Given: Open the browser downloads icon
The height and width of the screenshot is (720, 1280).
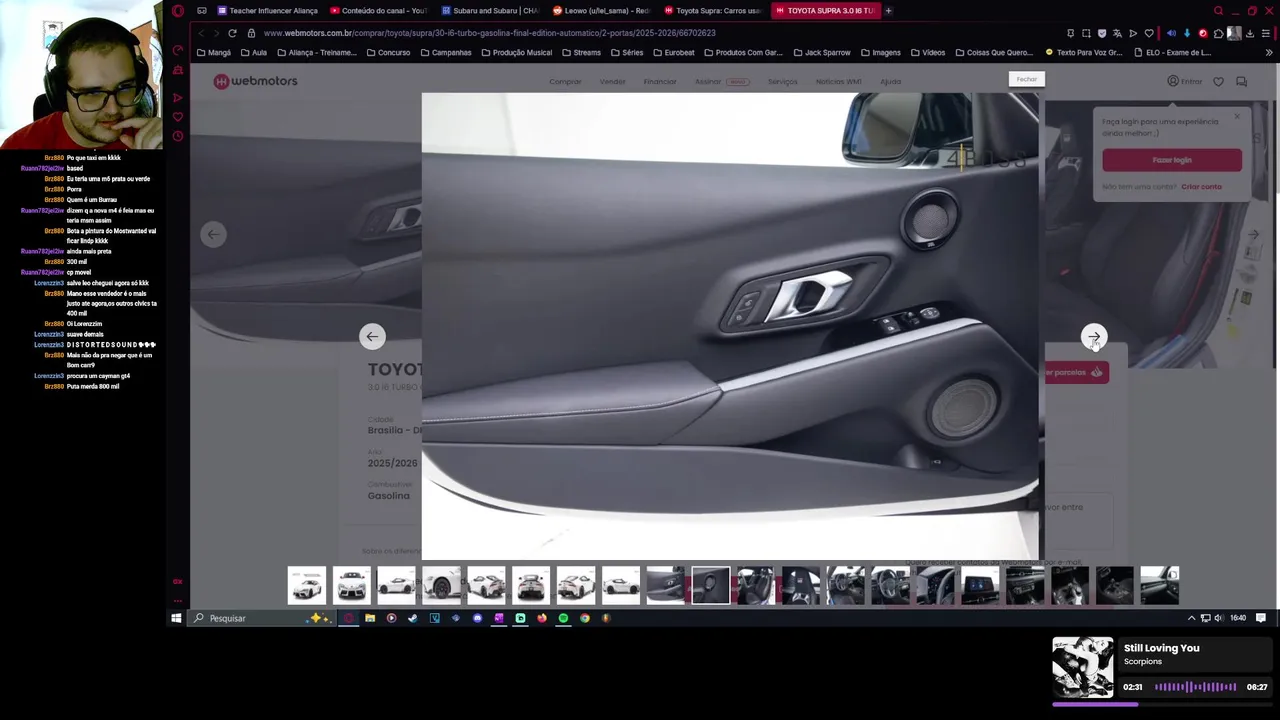Looking at the screenshot, I should (1250, 33).
